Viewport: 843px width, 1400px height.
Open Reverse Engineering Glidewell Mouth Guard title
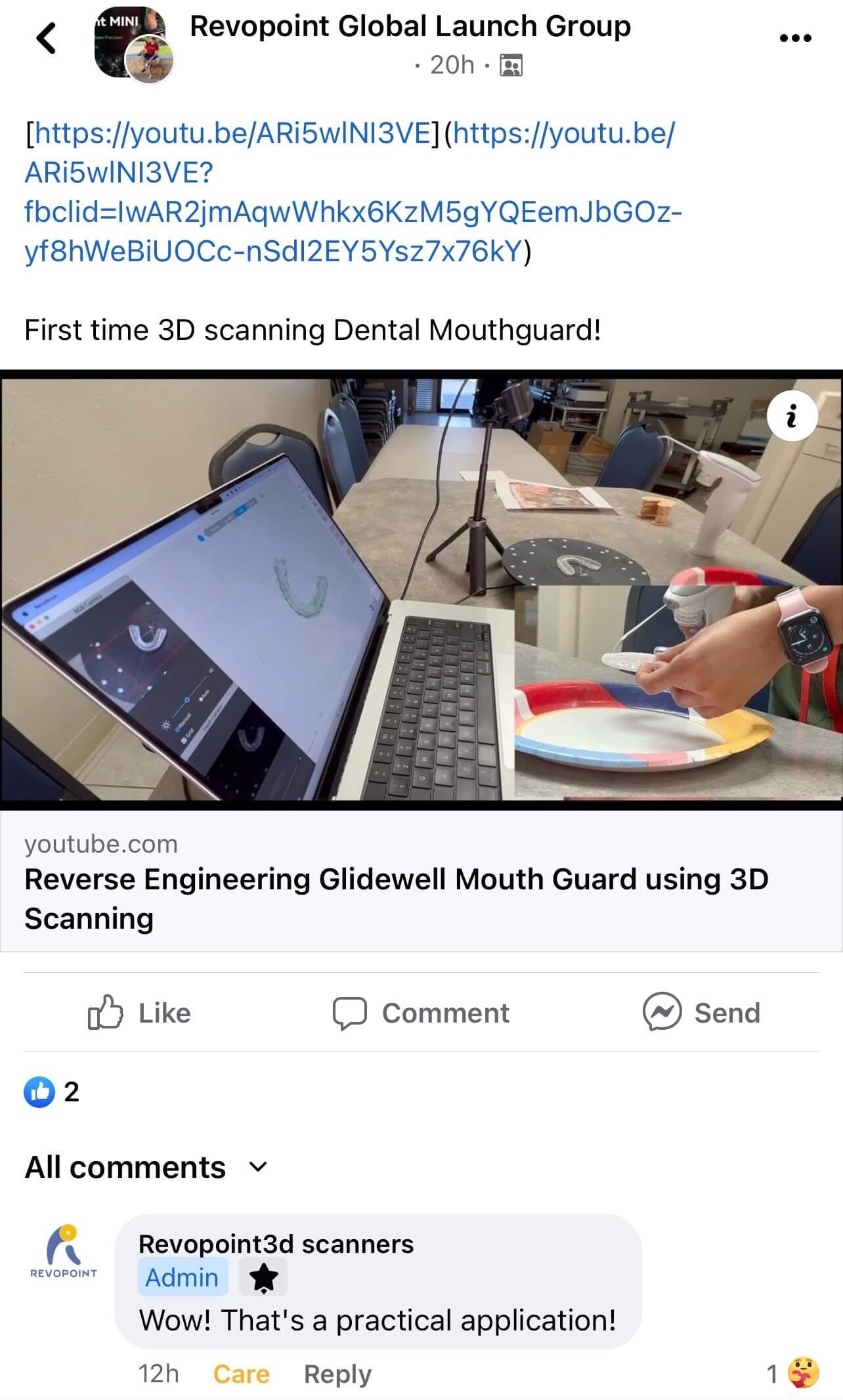coord(397,899)
